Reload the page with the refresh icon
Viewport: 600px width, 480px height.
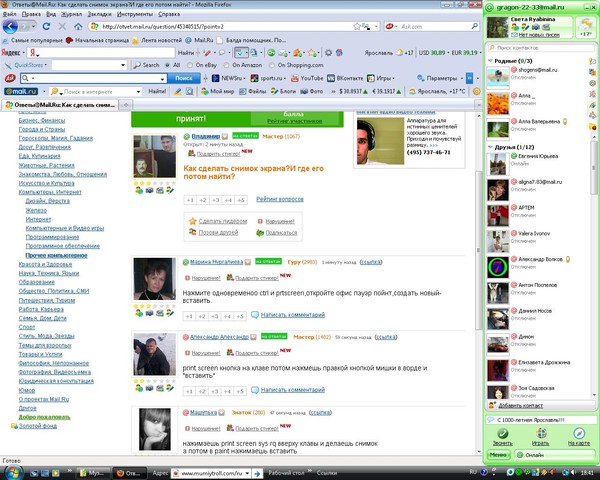pos(46,26)
